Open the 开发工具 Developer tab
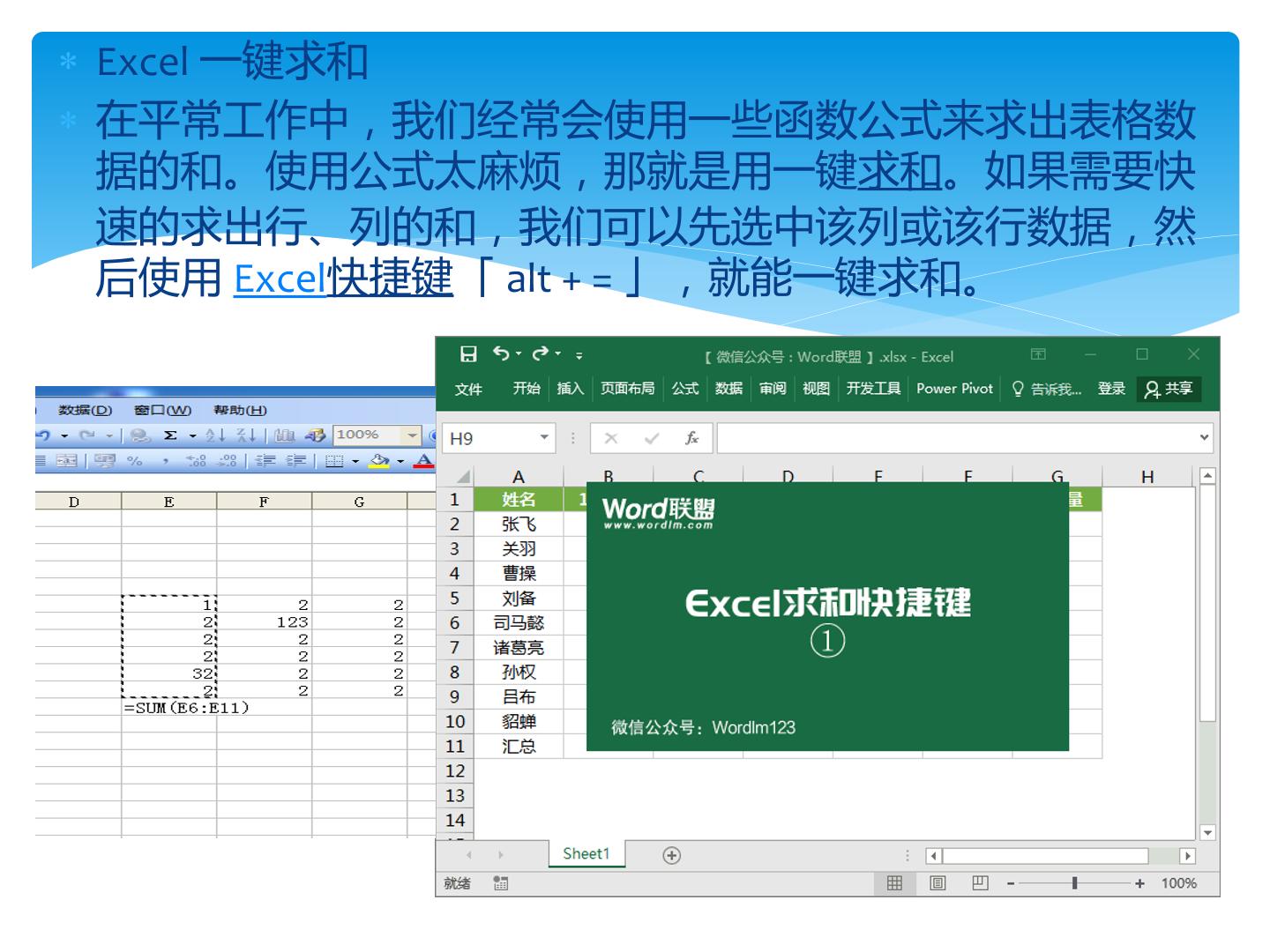Screen dimensions: 1270x952 873,389
